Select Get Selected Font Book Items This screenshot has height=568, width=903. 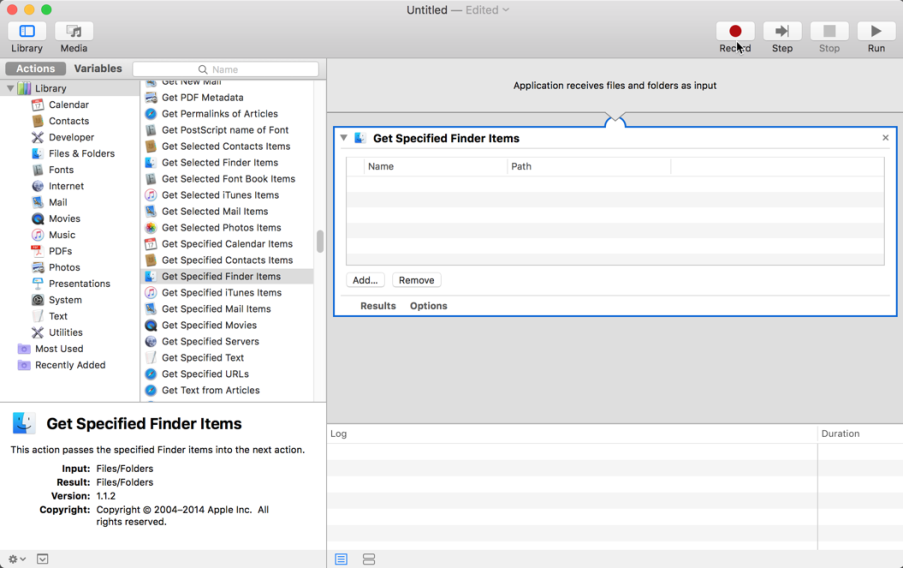[227, 179]
